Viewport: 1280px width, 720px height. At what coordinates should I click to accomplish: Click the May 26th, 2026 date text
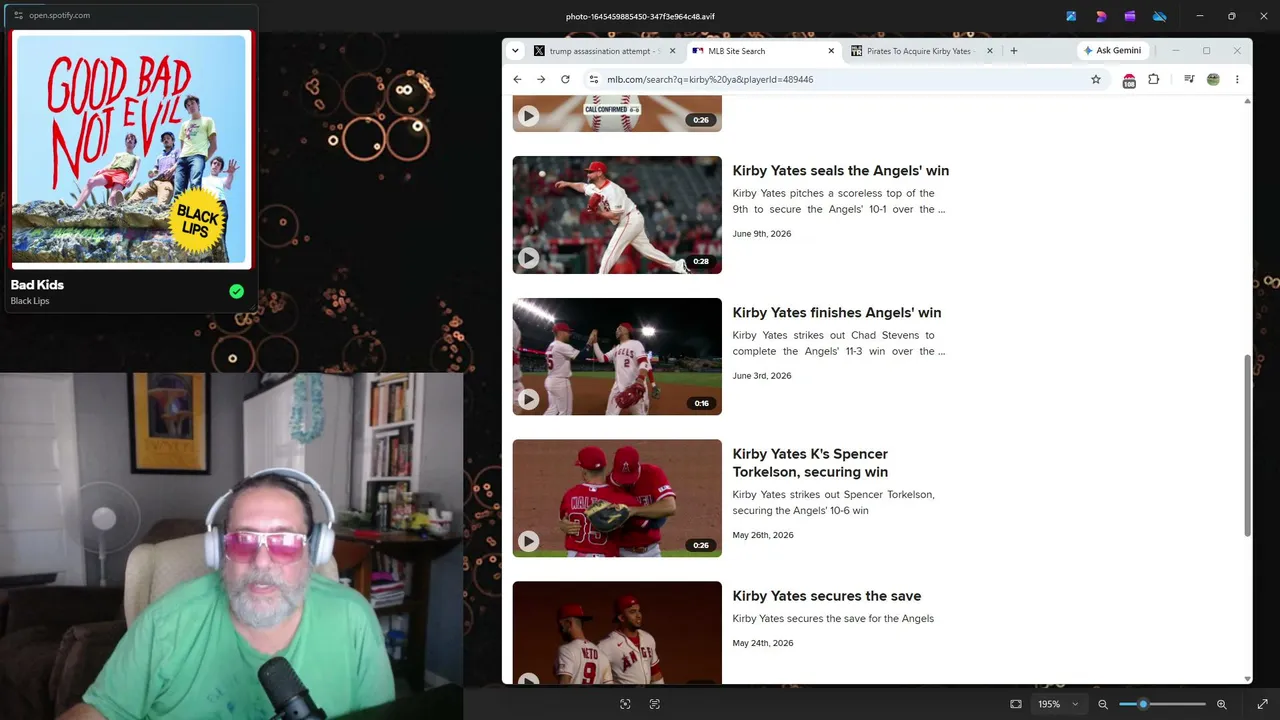pos(762,535)
